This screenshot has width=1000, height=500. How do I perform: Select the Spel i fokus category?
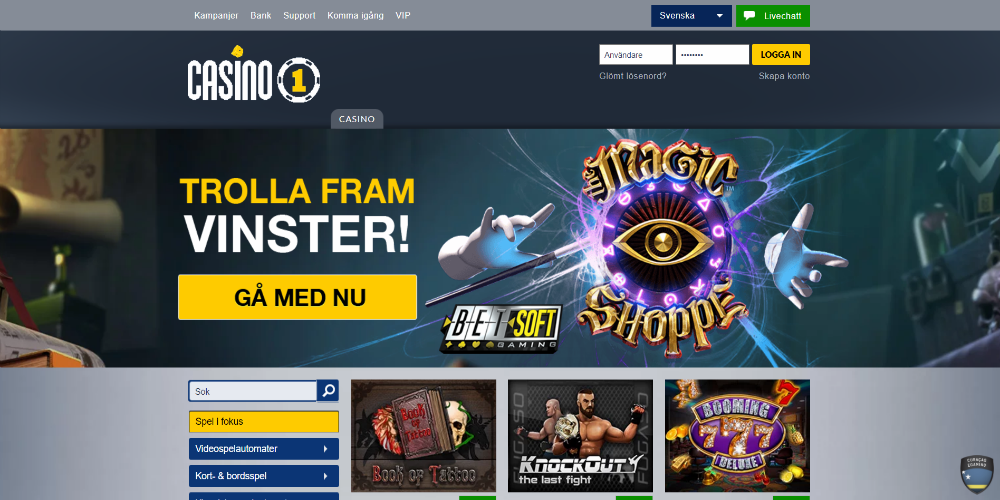click(x=263, y=422)
